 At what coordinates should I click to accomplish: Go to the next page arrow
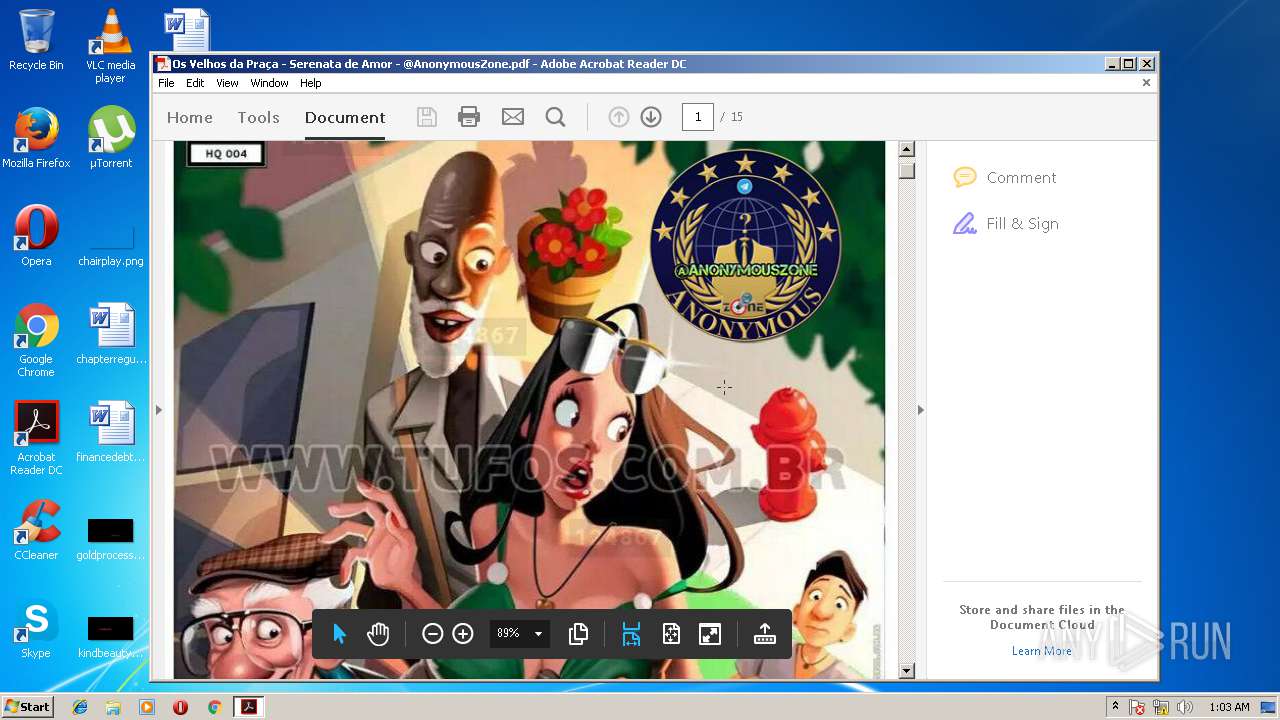(x=651, y=117)
